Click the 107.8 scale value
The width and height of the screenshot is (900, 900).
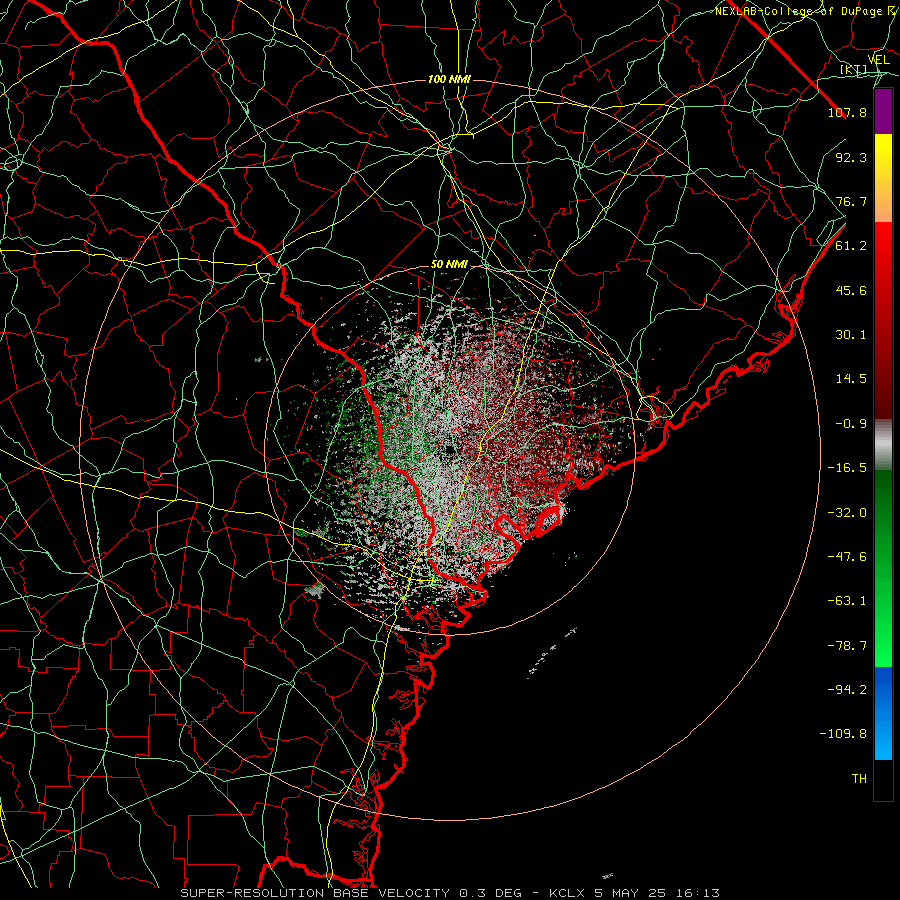pyautogui.click(x=847, y=112)
